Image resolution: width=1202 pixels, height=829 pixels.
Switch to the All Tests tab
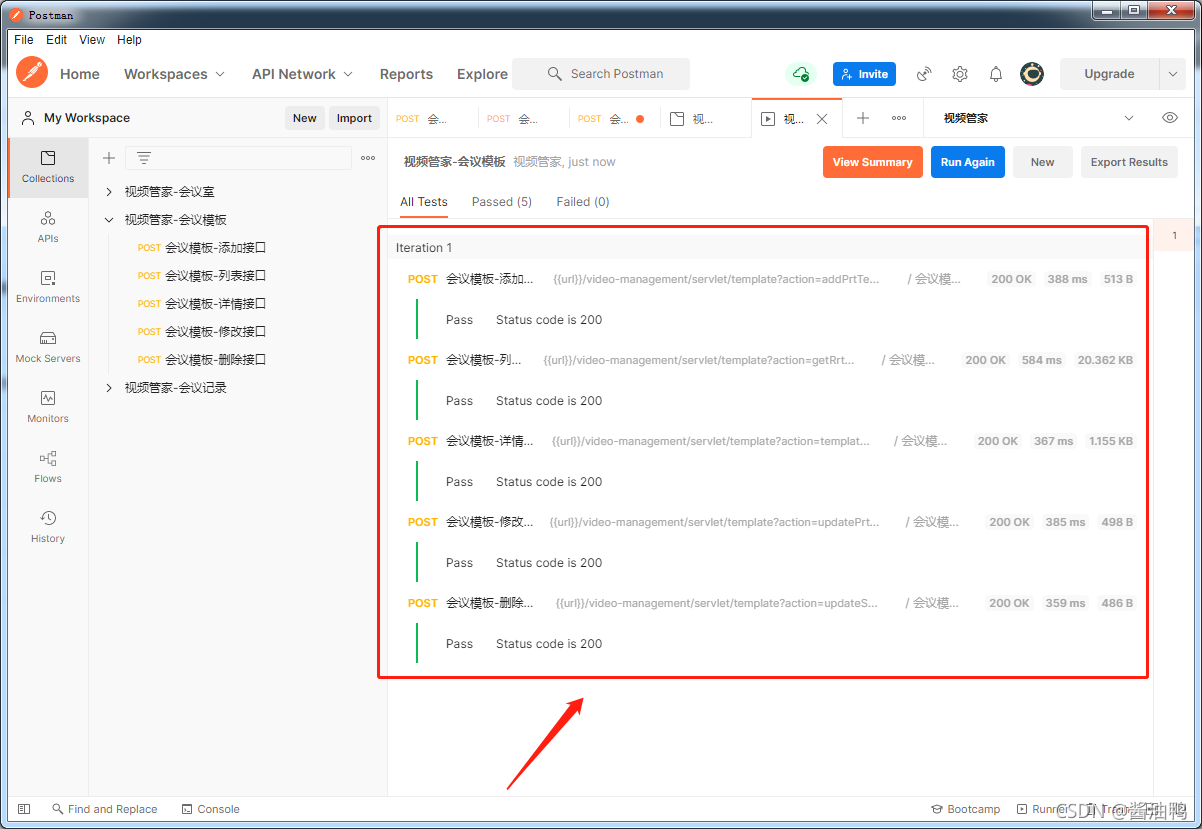click(424, 202)
